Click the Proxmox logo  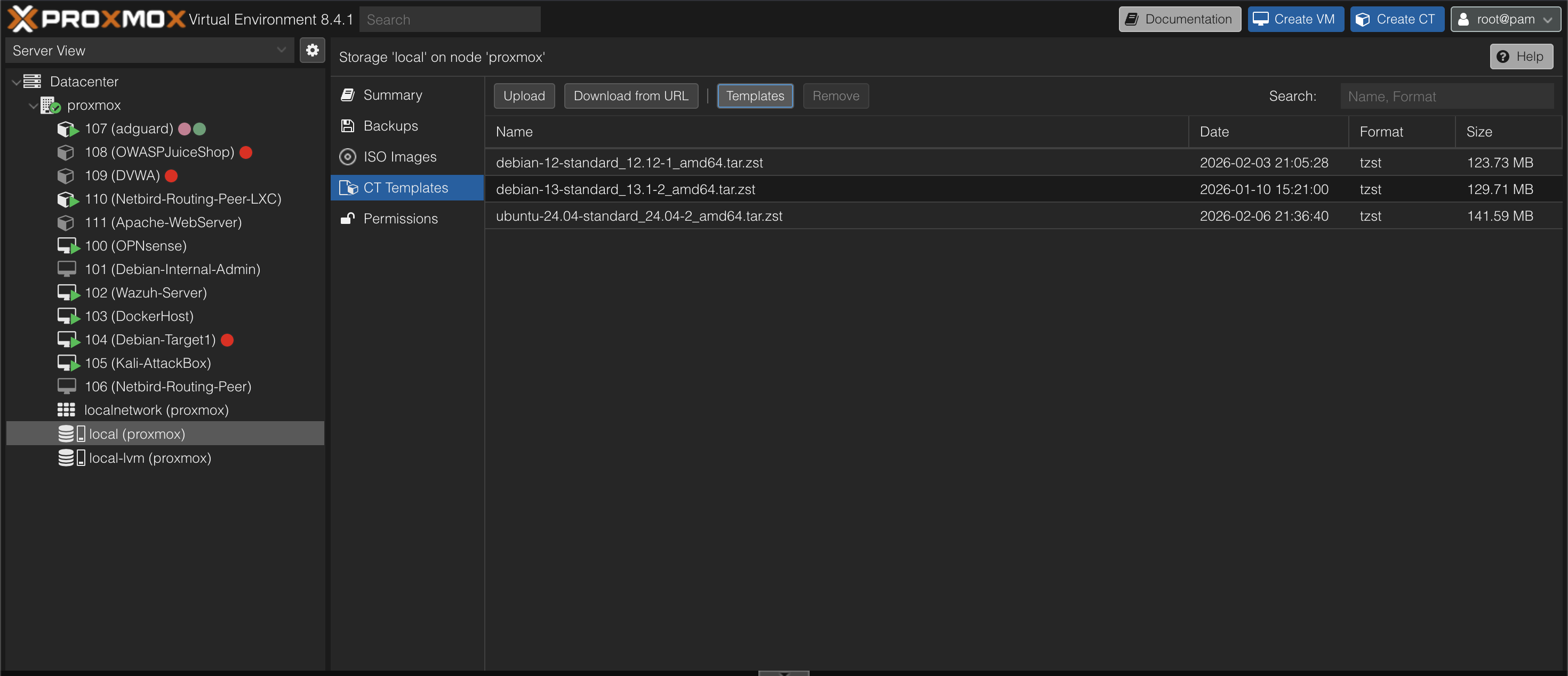[x=96, y=19]
